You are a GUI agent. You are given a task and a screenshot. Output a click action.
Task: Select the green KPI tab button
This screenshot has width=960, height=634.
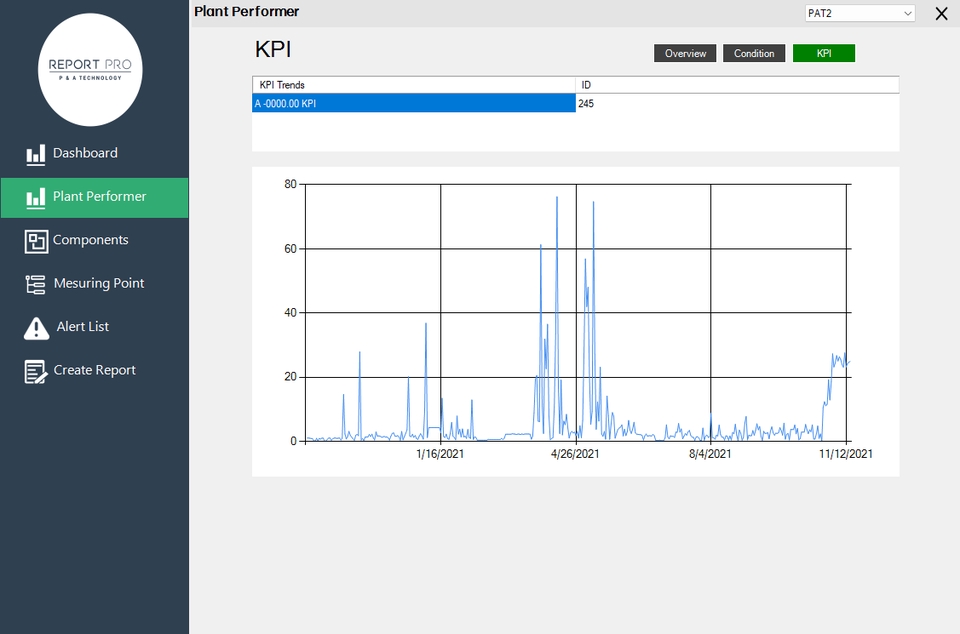[x=823, y=53]
